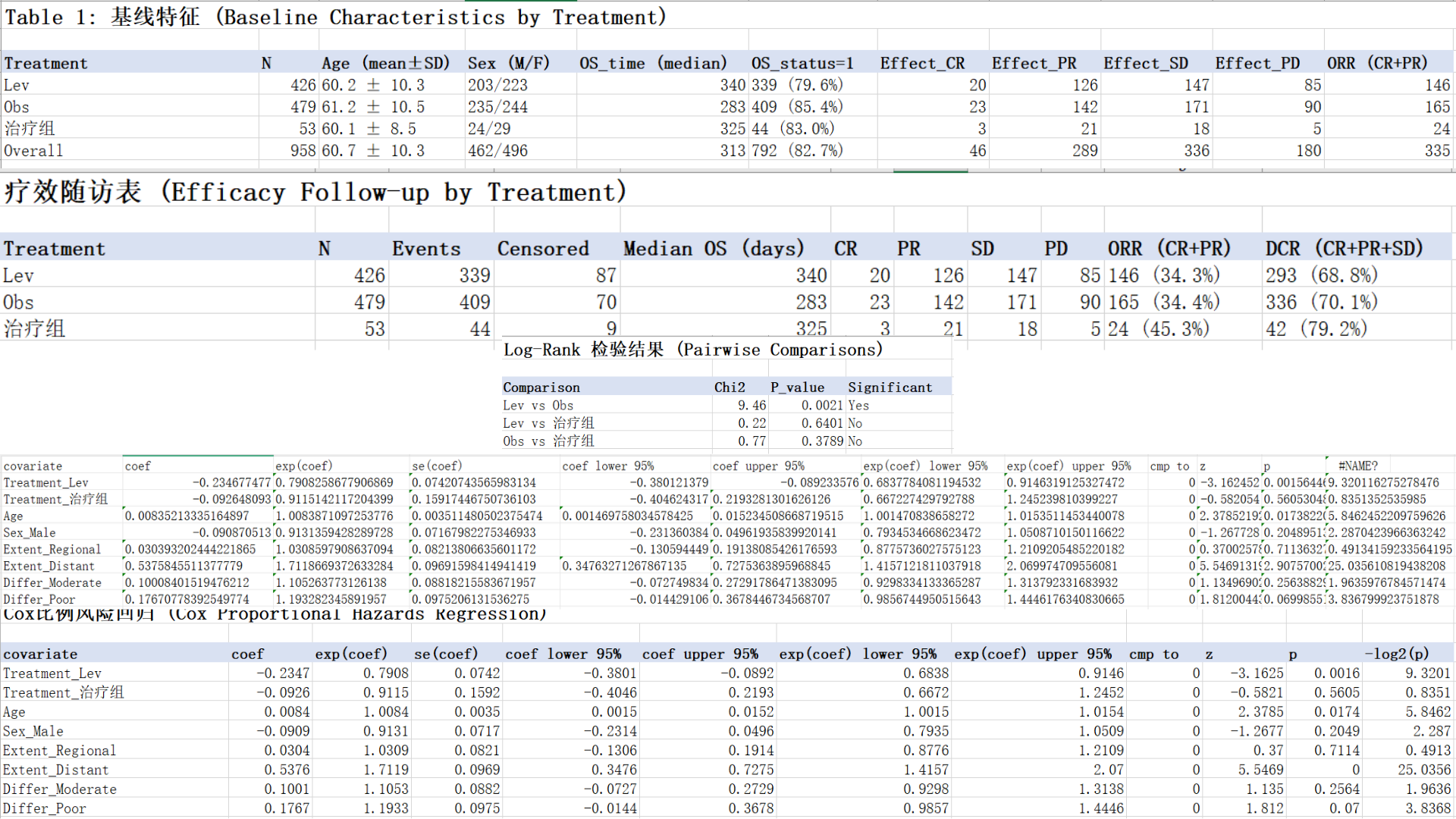
Task: Click the raw cell 0.7908258677906869
Action: [x=334, y=483]
